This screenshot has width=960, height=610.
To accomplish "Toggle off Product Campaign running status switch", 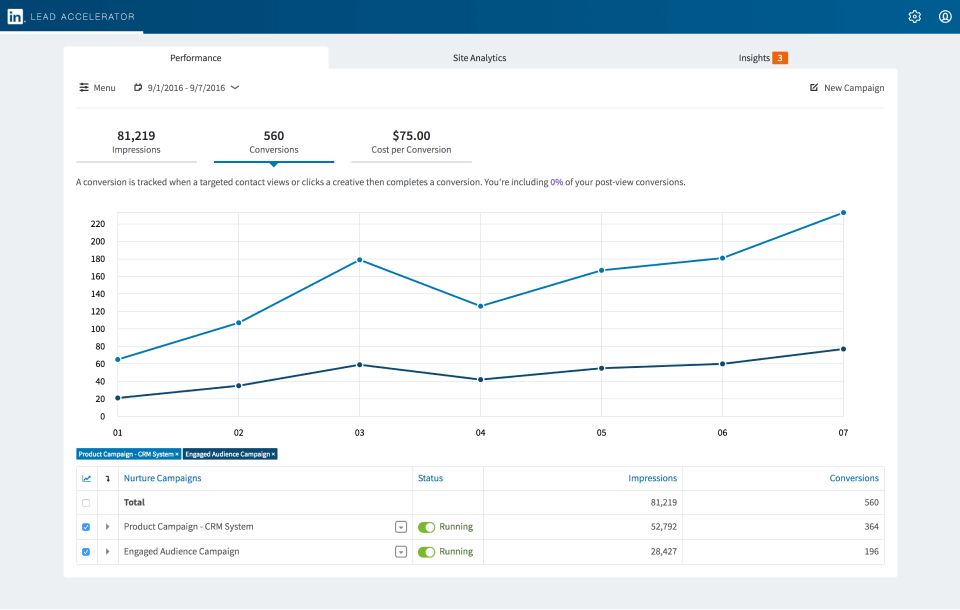I will 426,527.
